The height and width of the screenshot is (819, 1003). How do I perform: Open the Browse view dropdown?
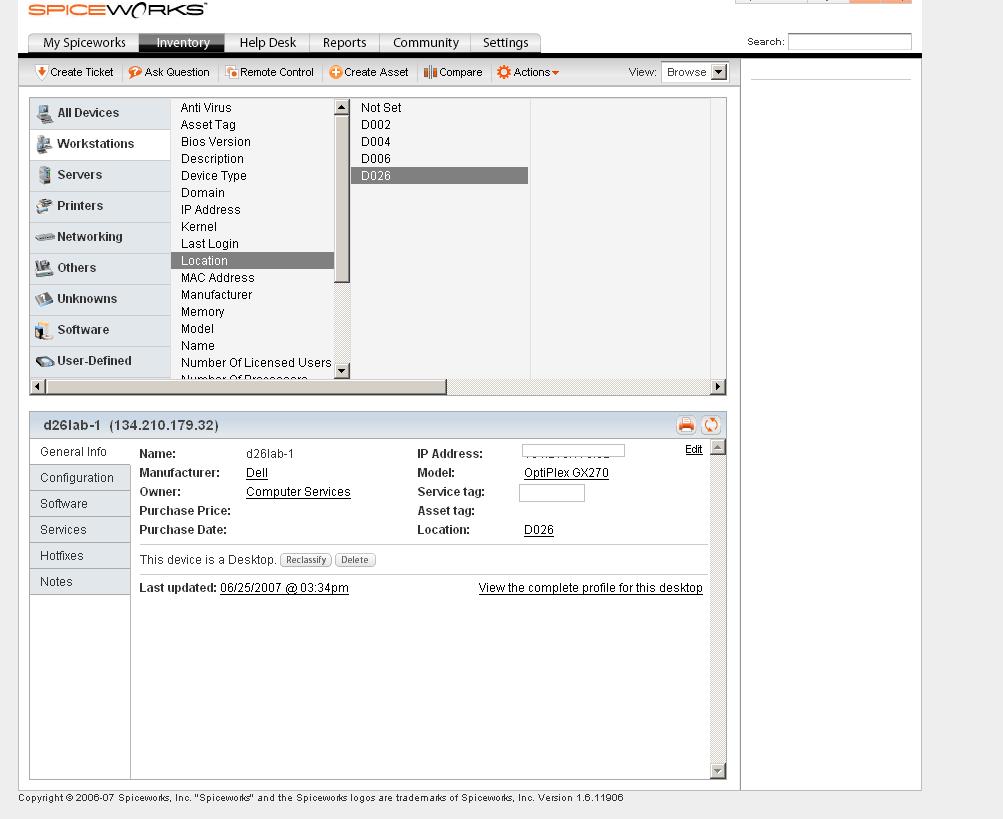coord(694,71)
